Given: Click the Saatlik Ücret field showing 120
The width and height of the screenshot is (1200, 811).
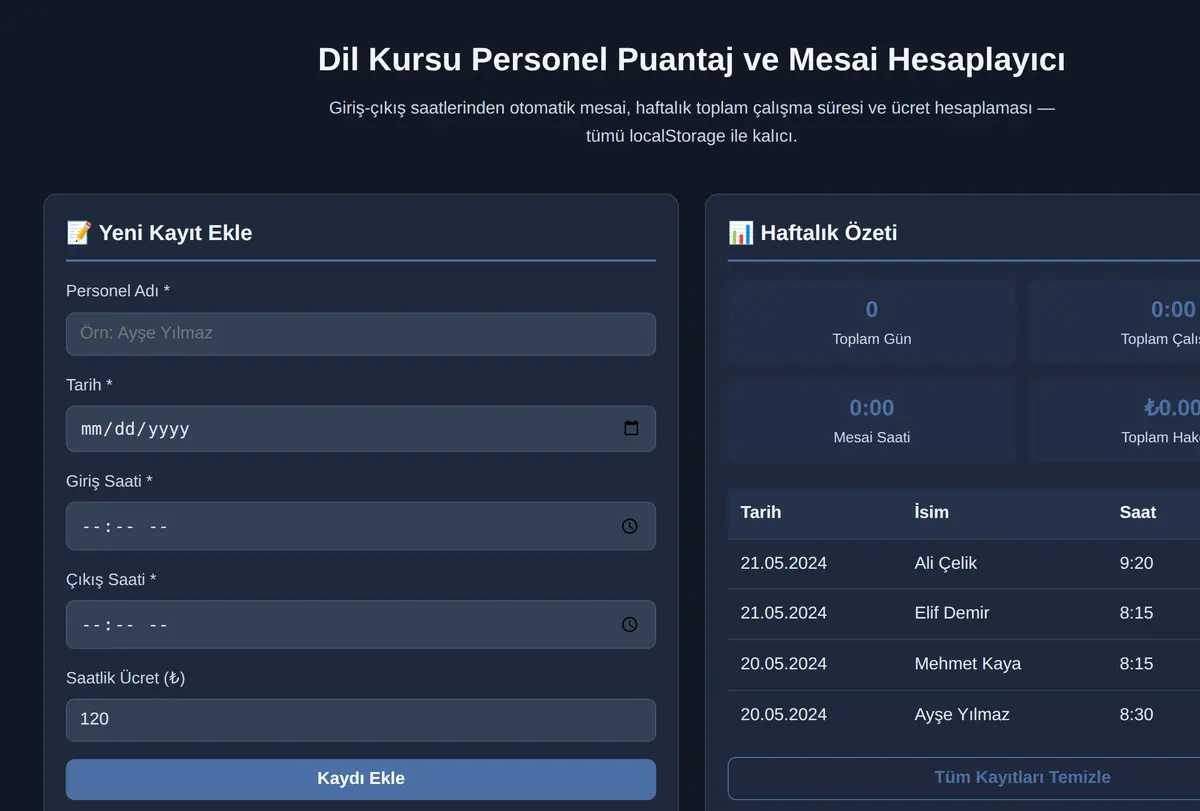Looking at the screenshot, I should 361,720.
